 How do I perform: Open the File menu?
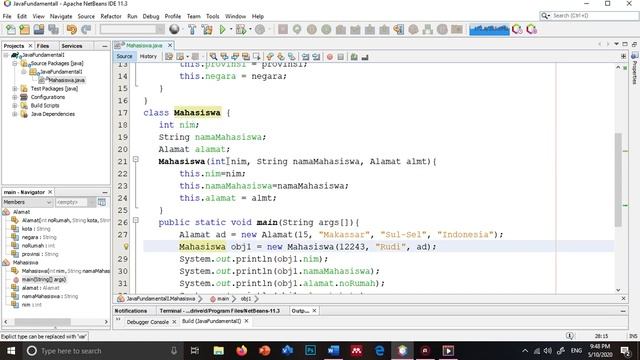[7, 16]
